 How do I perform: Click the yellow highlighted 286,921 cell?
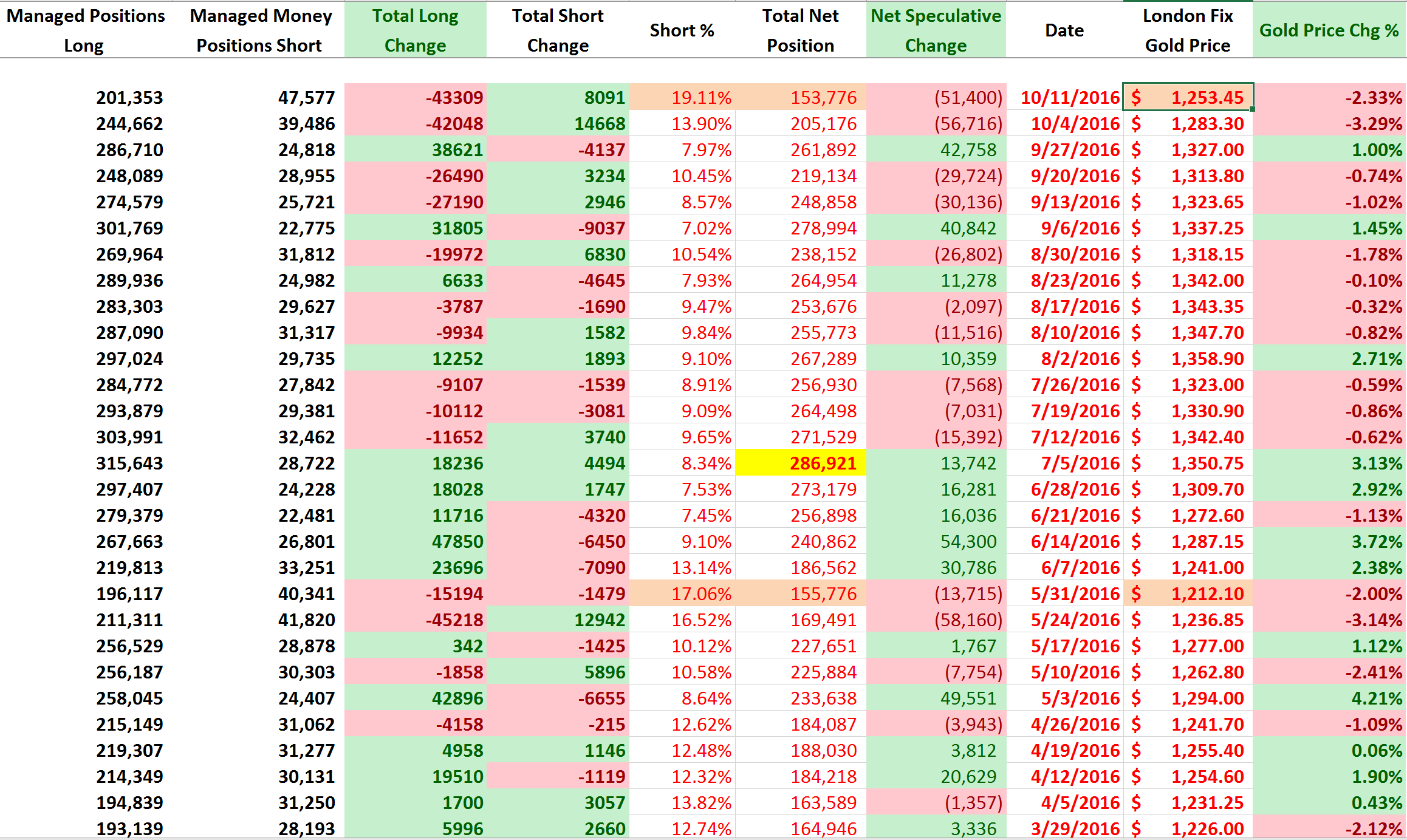[x=800, y=463]
